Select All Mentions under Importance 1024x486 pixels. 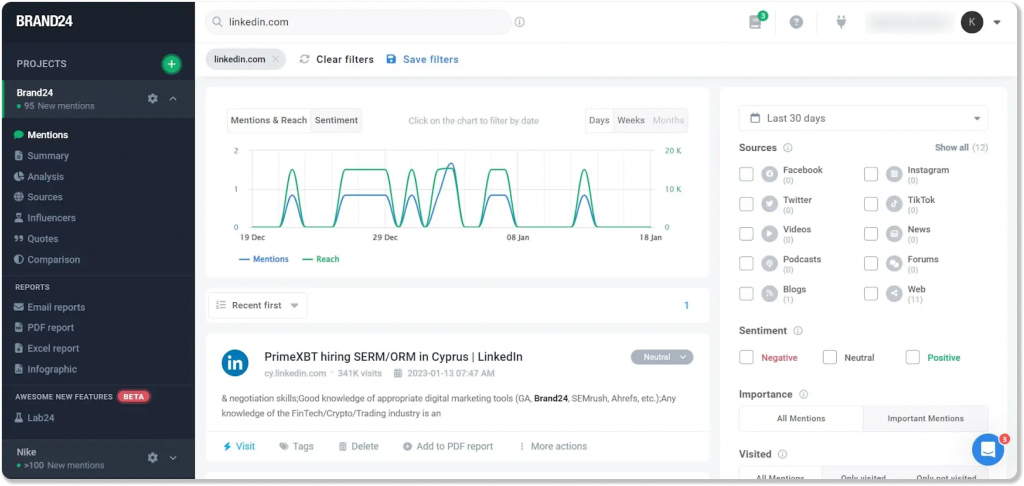(801, 419)
